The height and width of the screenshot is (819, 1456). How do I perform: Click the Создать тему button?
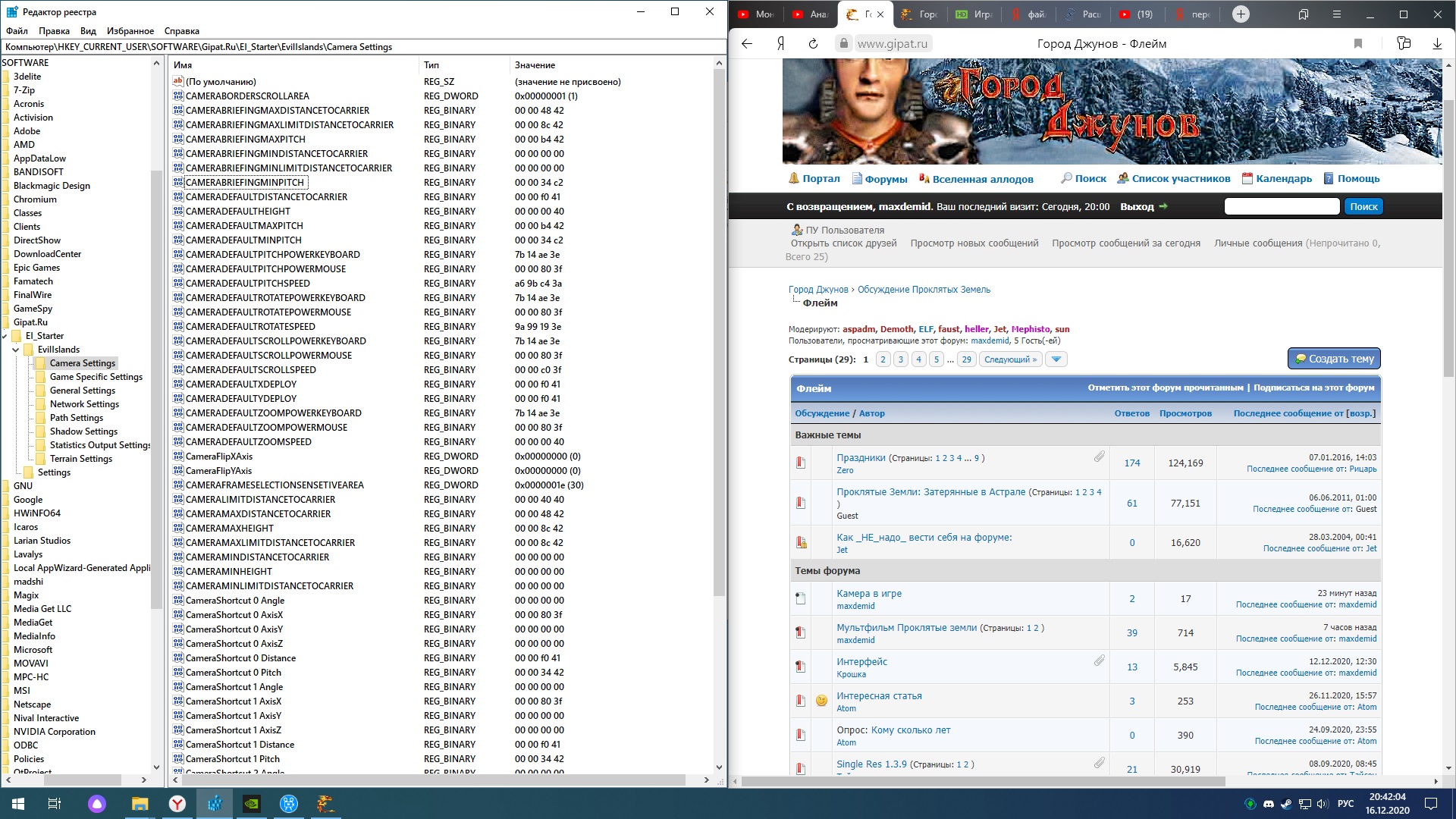pyautogui.click(x=1334, y=359)
